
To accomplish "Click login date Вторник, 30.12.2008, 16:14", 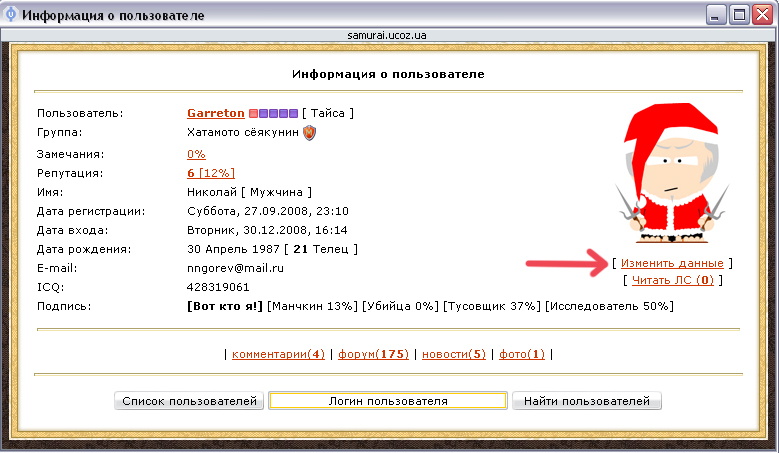I will point(267,230).
